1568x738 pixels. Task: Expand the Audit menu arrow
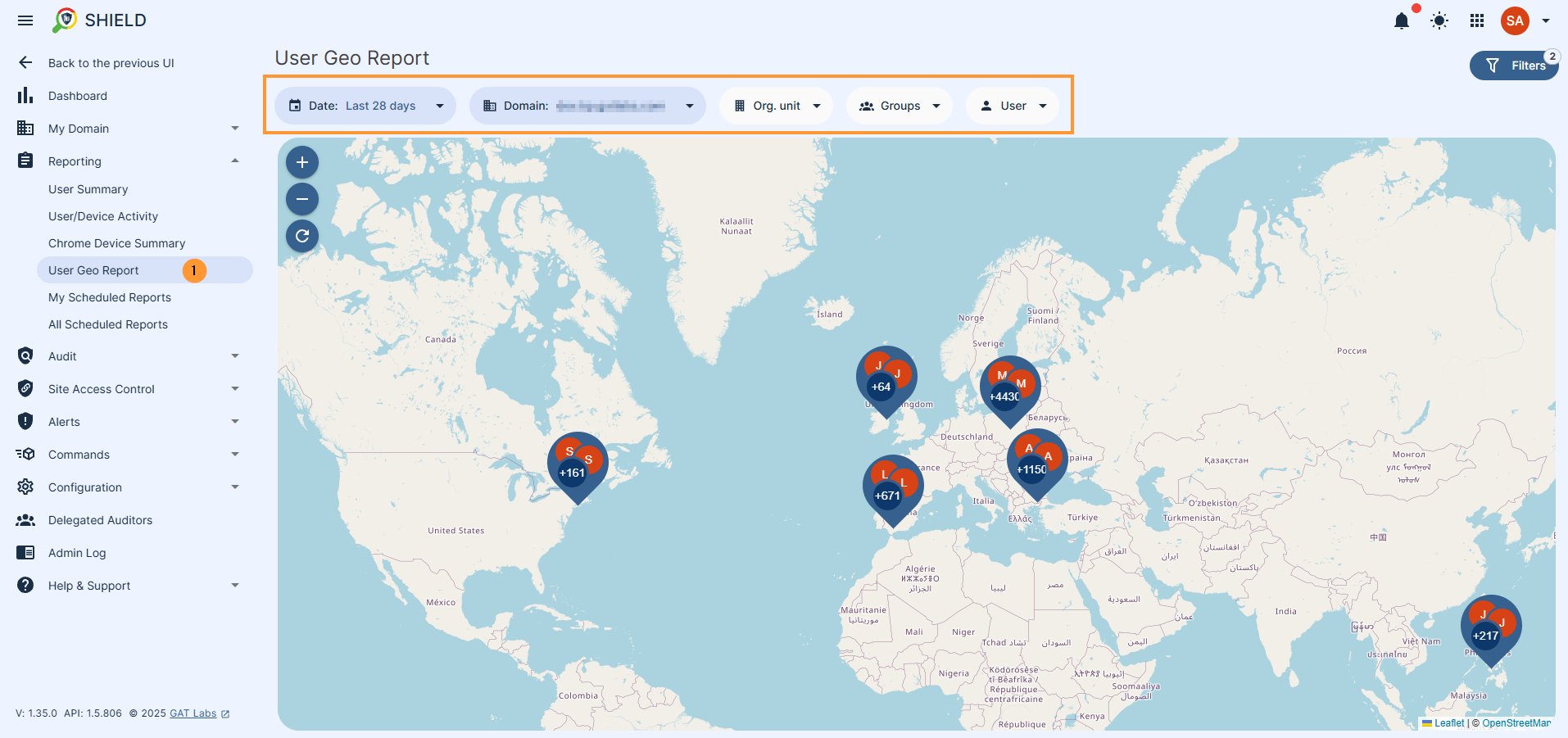point(235,356)
